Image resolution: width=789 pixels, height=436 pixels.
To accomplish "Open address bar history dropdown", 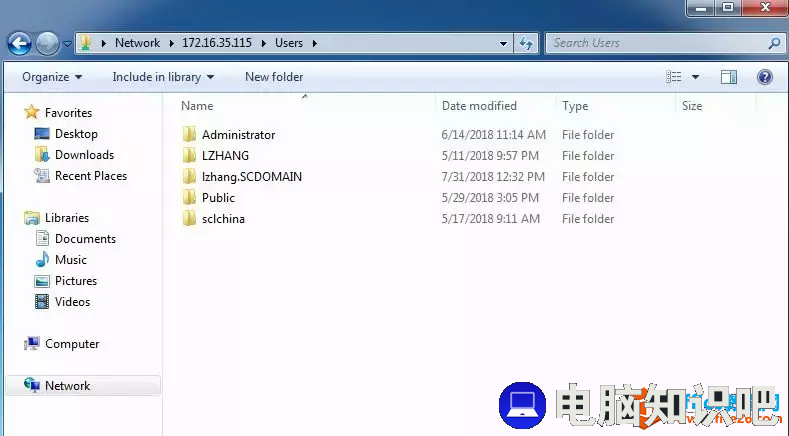I will coord(504,43).
